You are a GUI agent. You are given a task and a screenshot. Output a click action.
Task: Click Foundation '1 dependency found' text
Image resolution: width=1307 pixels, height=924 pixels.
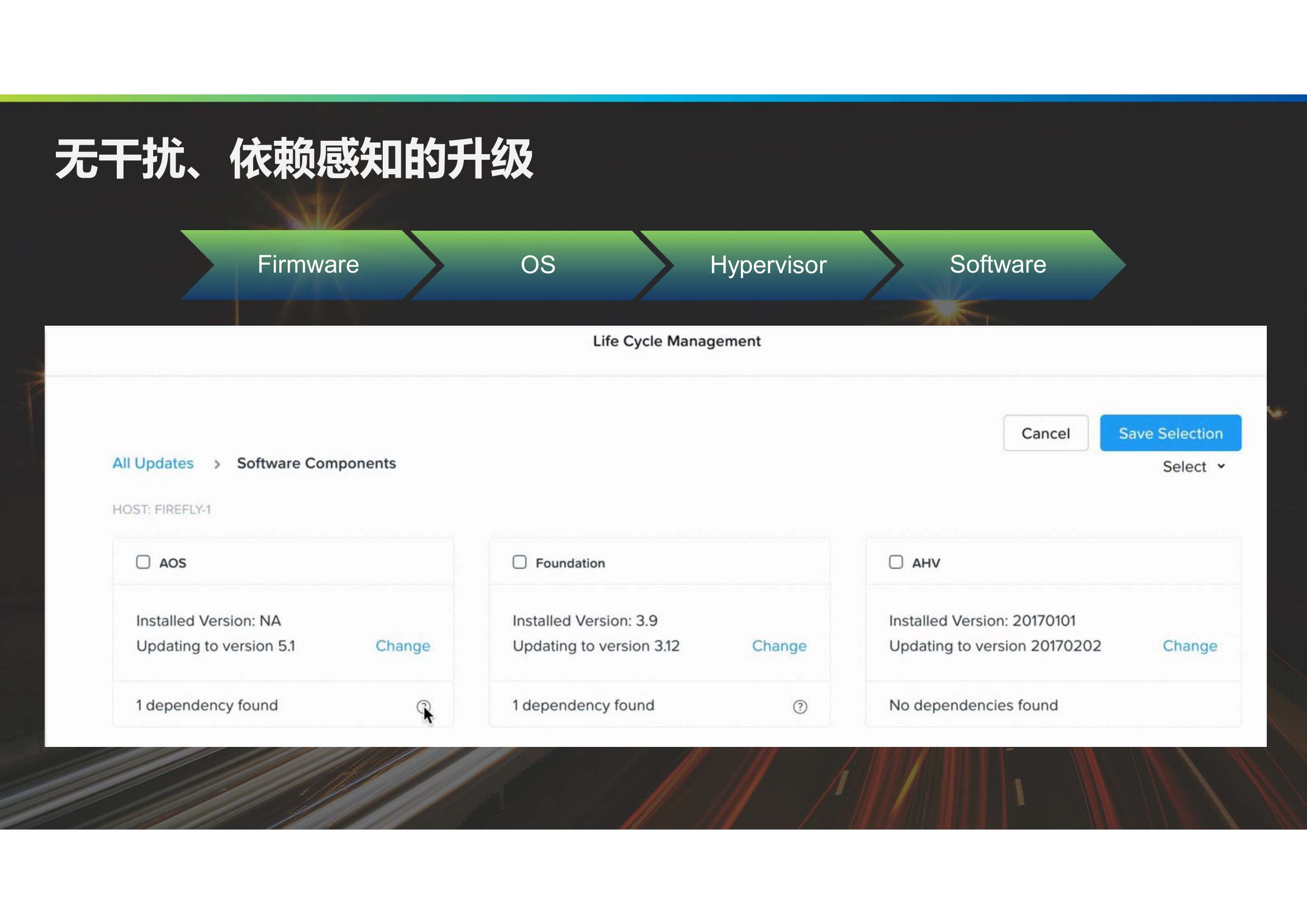click(583, 706)
